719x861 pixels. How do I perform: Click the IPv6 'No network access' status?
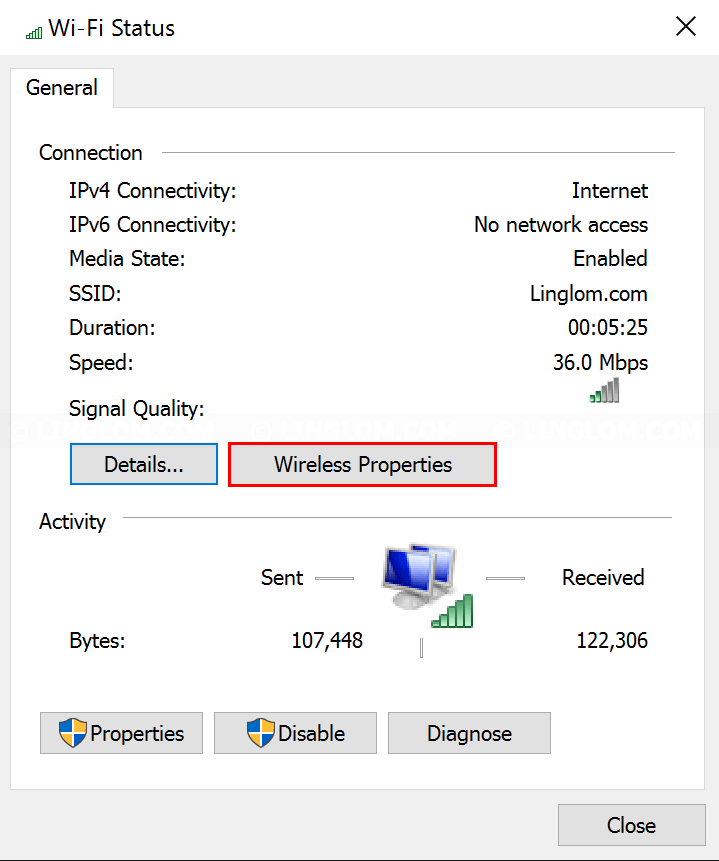[561, 225]
